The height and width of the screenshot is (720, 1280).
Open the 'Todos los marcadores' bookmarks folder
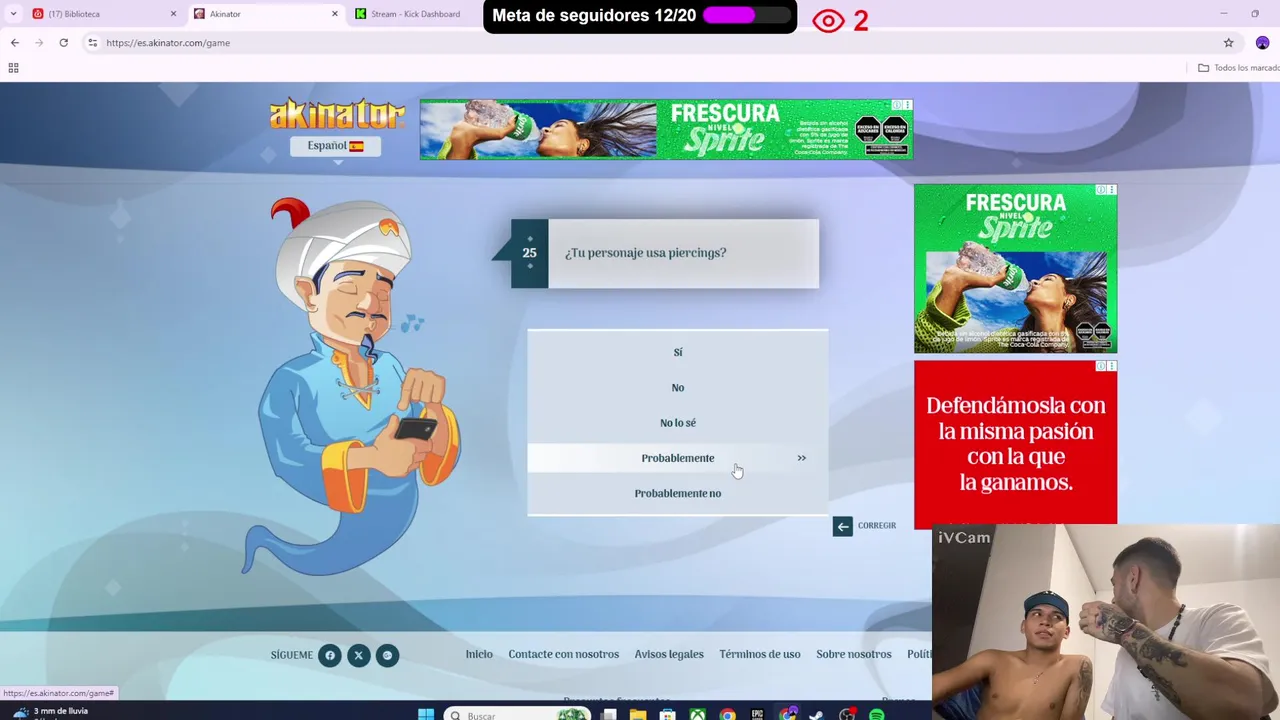(1239, 68)
